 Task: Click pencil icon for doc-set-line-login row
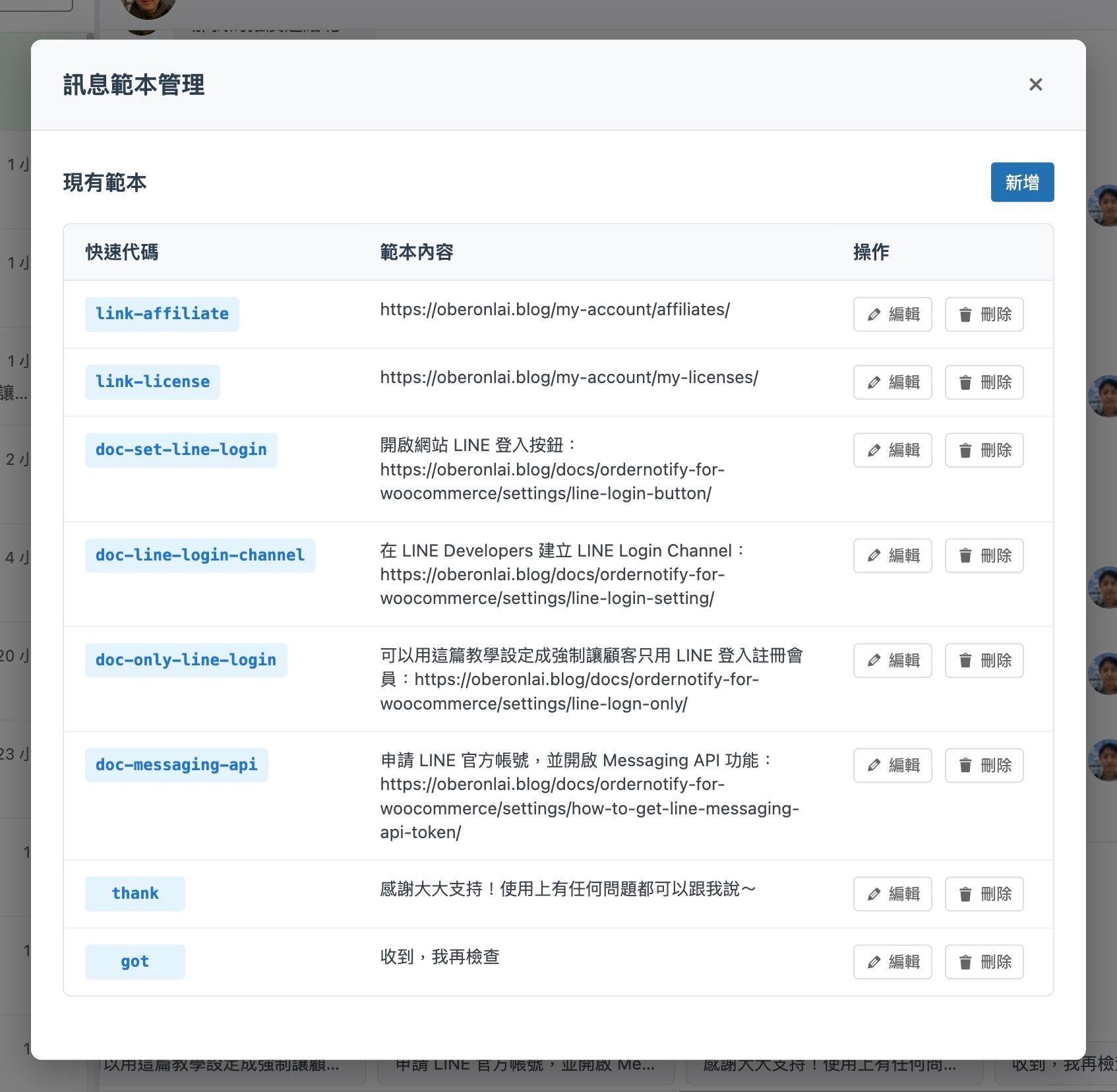coord(874,450)
